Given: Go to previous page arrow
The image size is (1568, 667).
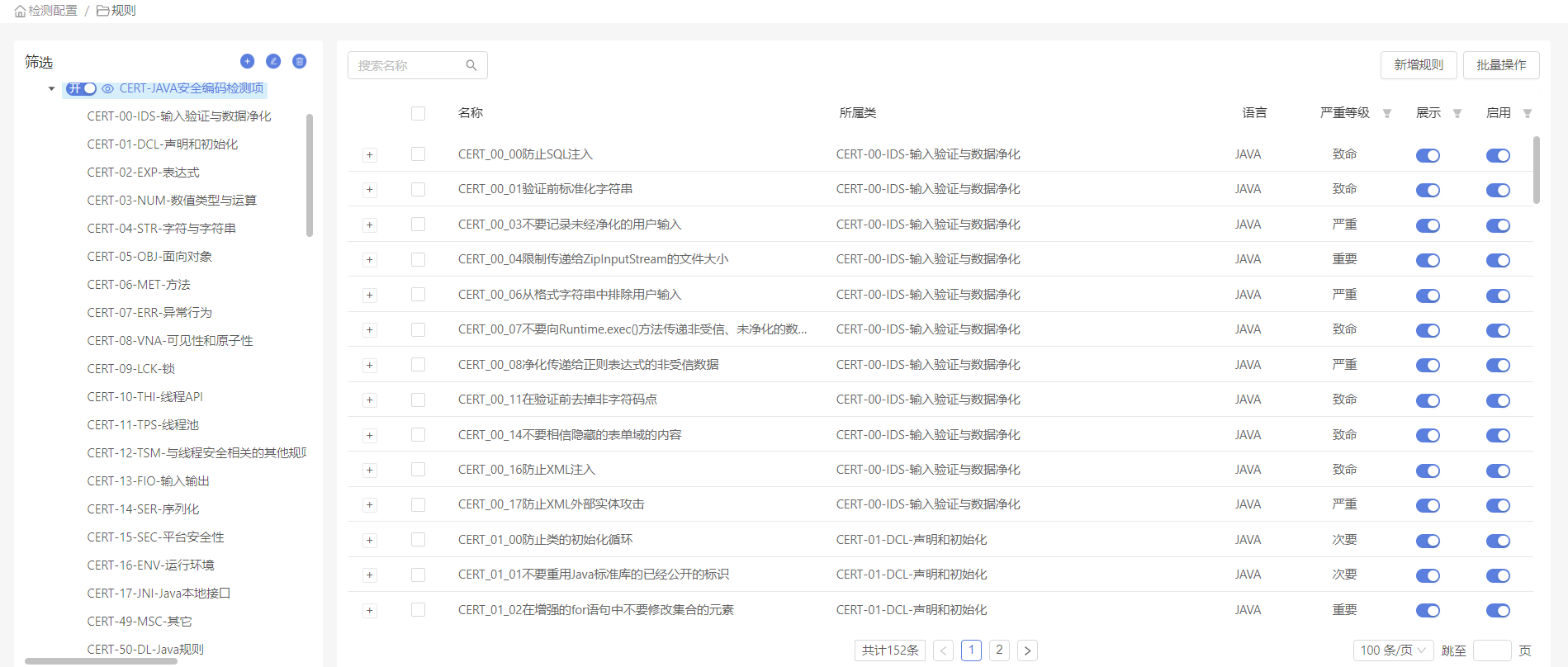Looking at the screenshot, I should pyautogui.click(x=944, y=650).
